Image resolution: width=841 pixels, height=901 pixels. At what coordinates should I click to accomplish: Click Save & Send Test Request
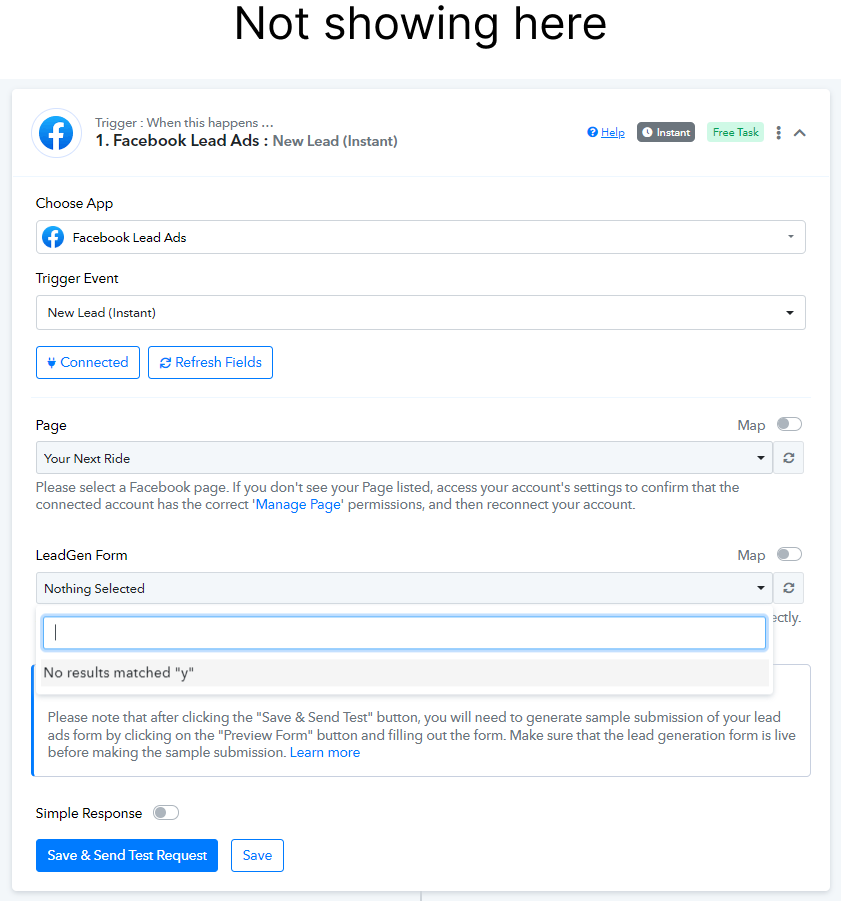(127, 855)
